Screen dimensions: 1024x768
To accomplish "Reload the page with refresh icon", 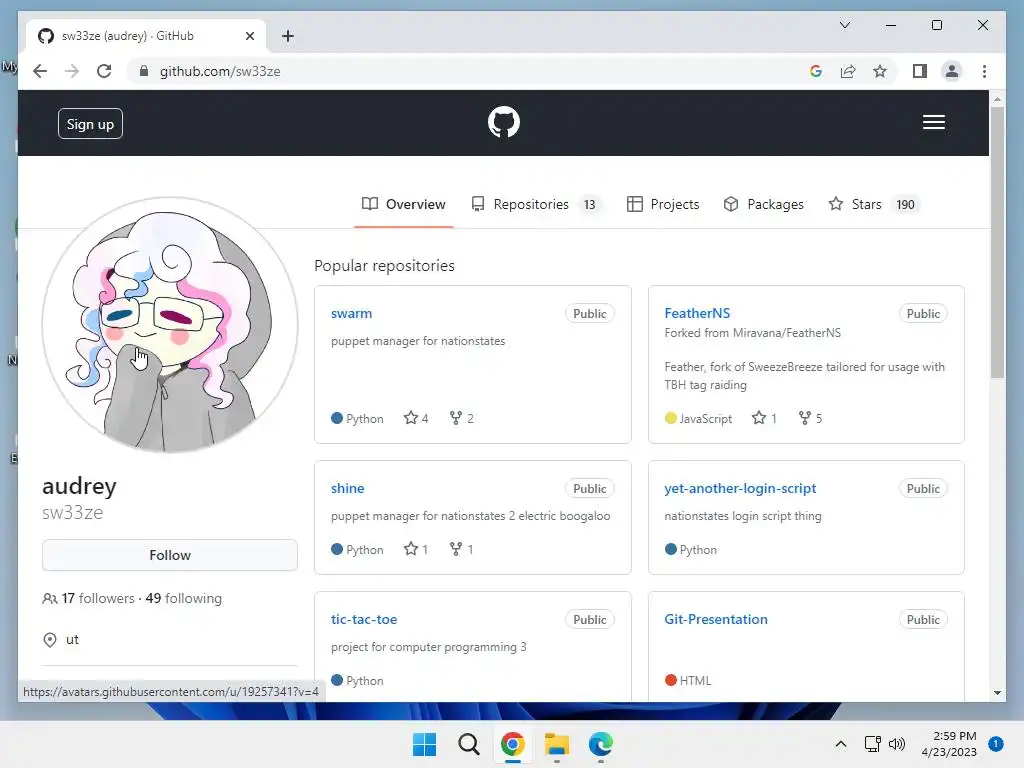I will pyautogui.click(x=104, y=71).
